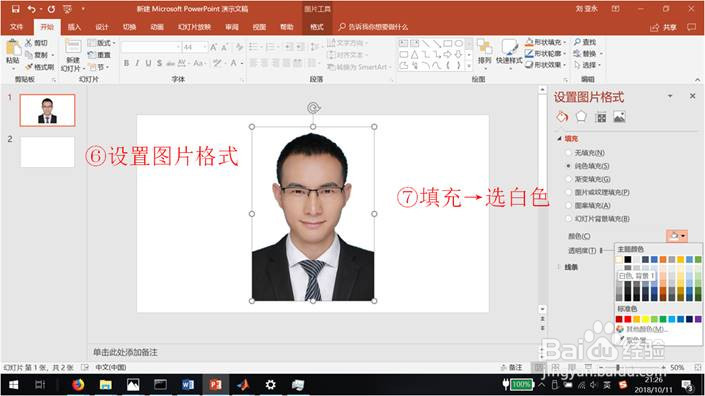Select slide 1 thumbnail
705x396 pixels.
47,110
